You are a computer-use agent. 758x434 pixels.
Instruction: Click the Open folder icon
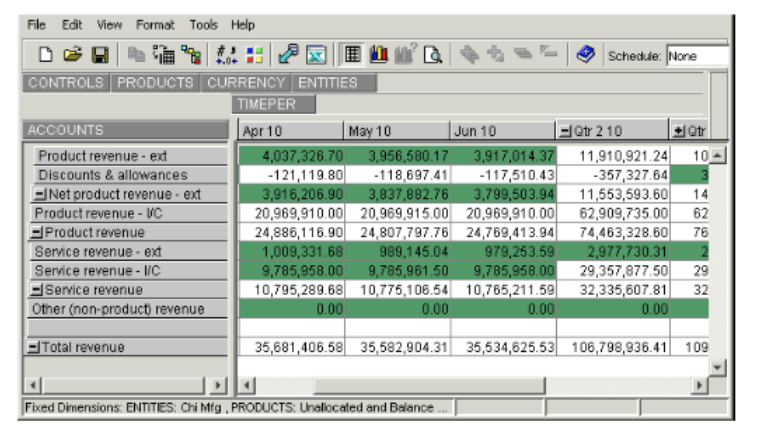[71, 56]
